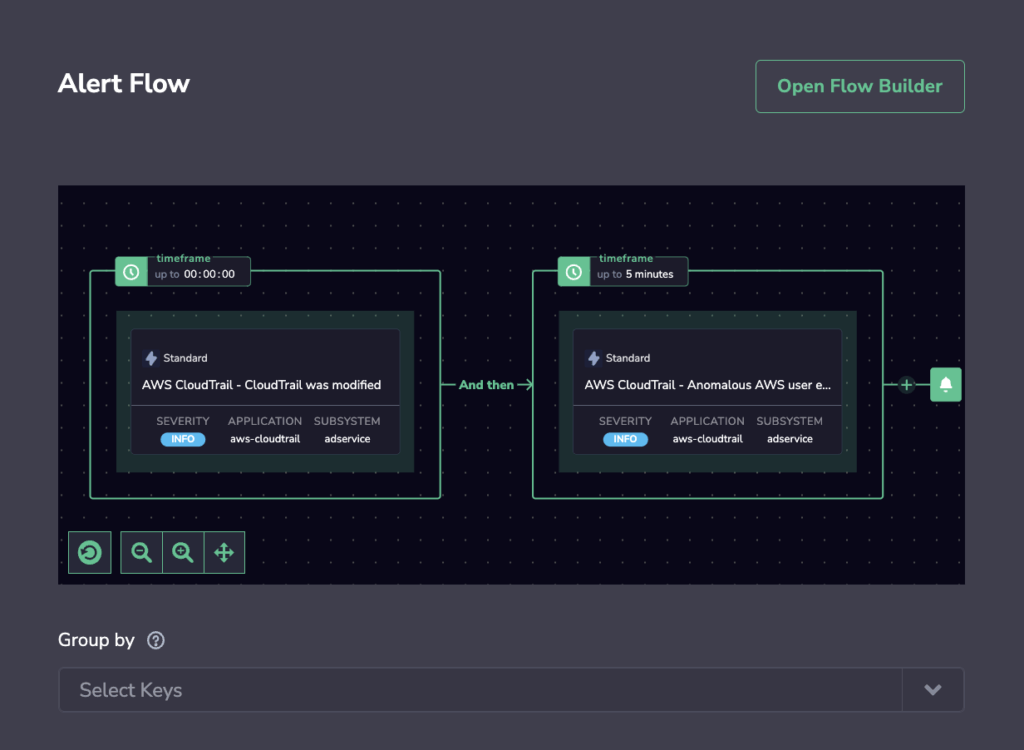
Task: Click aws-cloudtrail application on the first card
Action: coord(265,439)
